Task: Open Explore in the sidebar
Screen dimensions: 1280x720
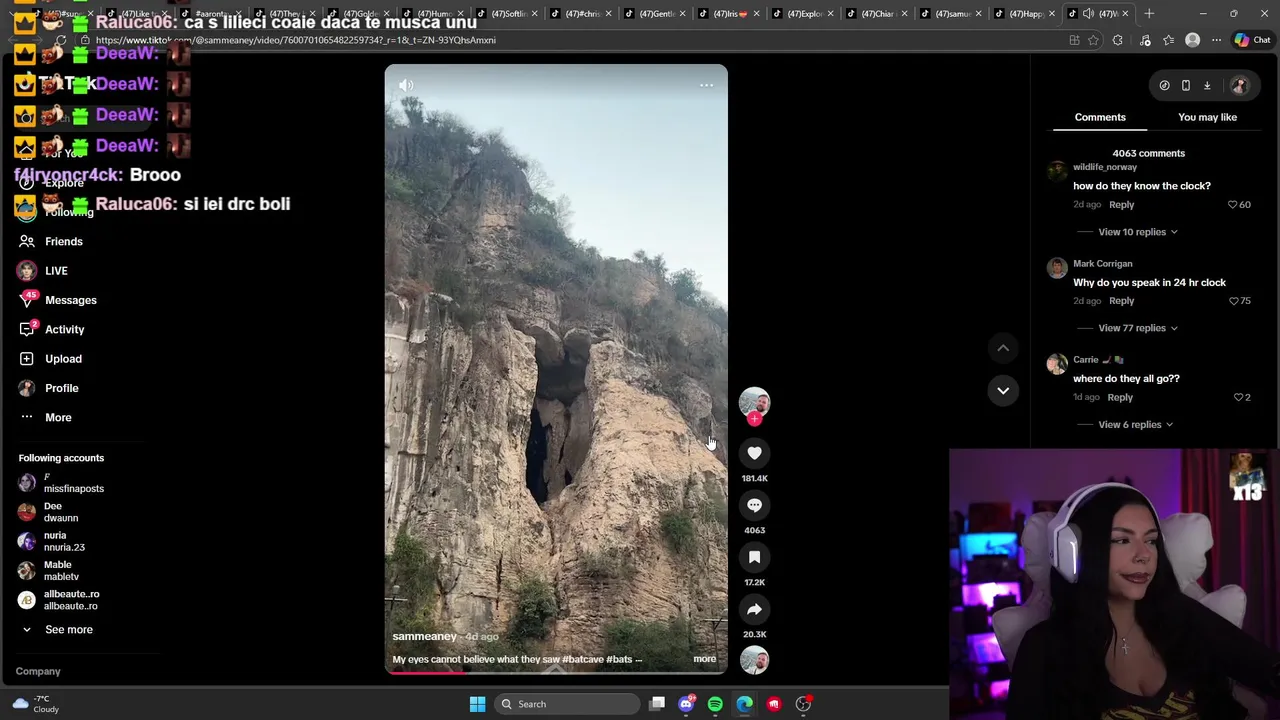Action: pos(64,183)
